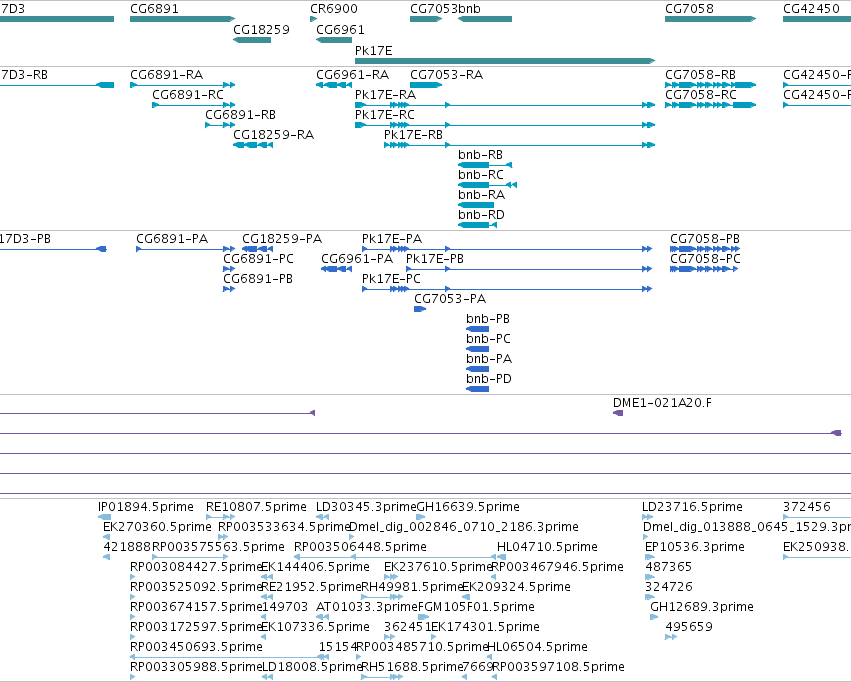The image size is (851, 682).
Task: Select EST RP003597108.5prime label
Action: (558, 667)
